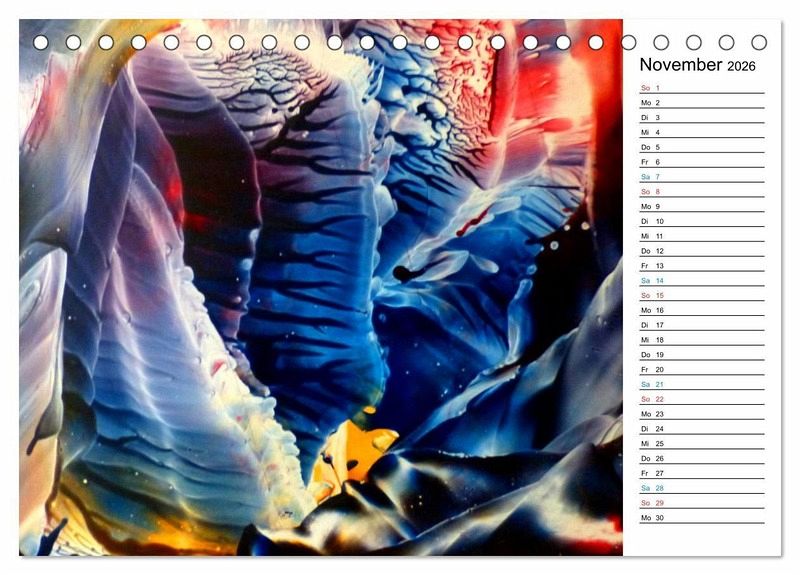This screenshot has width=800, height=575.
Task: Click the So 15 date entry
Action: coord(701,296)
